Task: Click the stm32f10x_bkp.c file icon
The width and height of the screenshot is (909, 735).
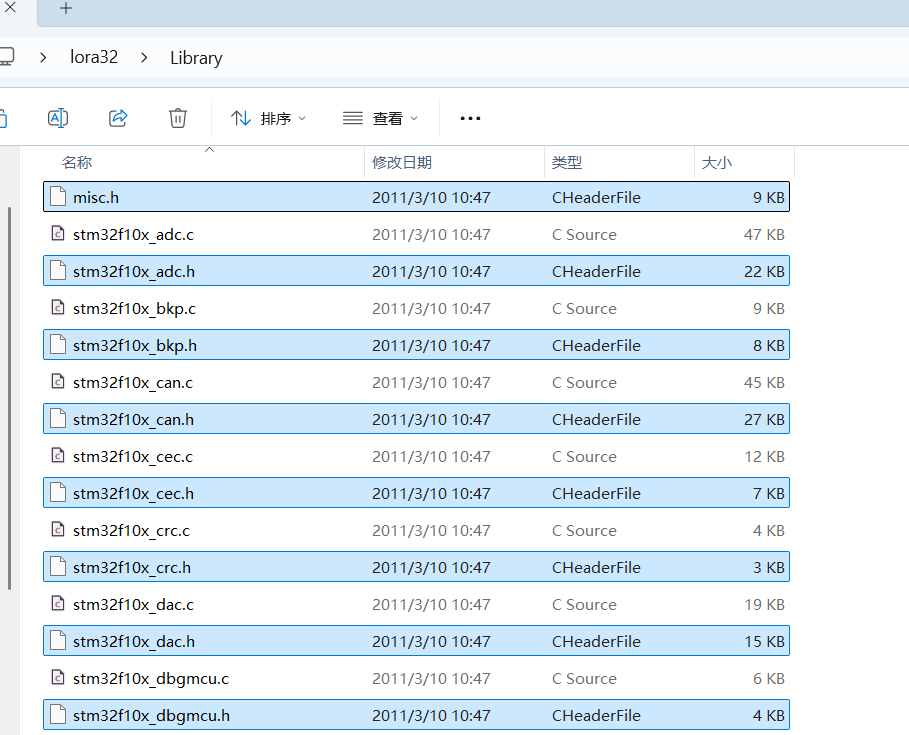Action: pyautogui.click(x=58, y=307)
